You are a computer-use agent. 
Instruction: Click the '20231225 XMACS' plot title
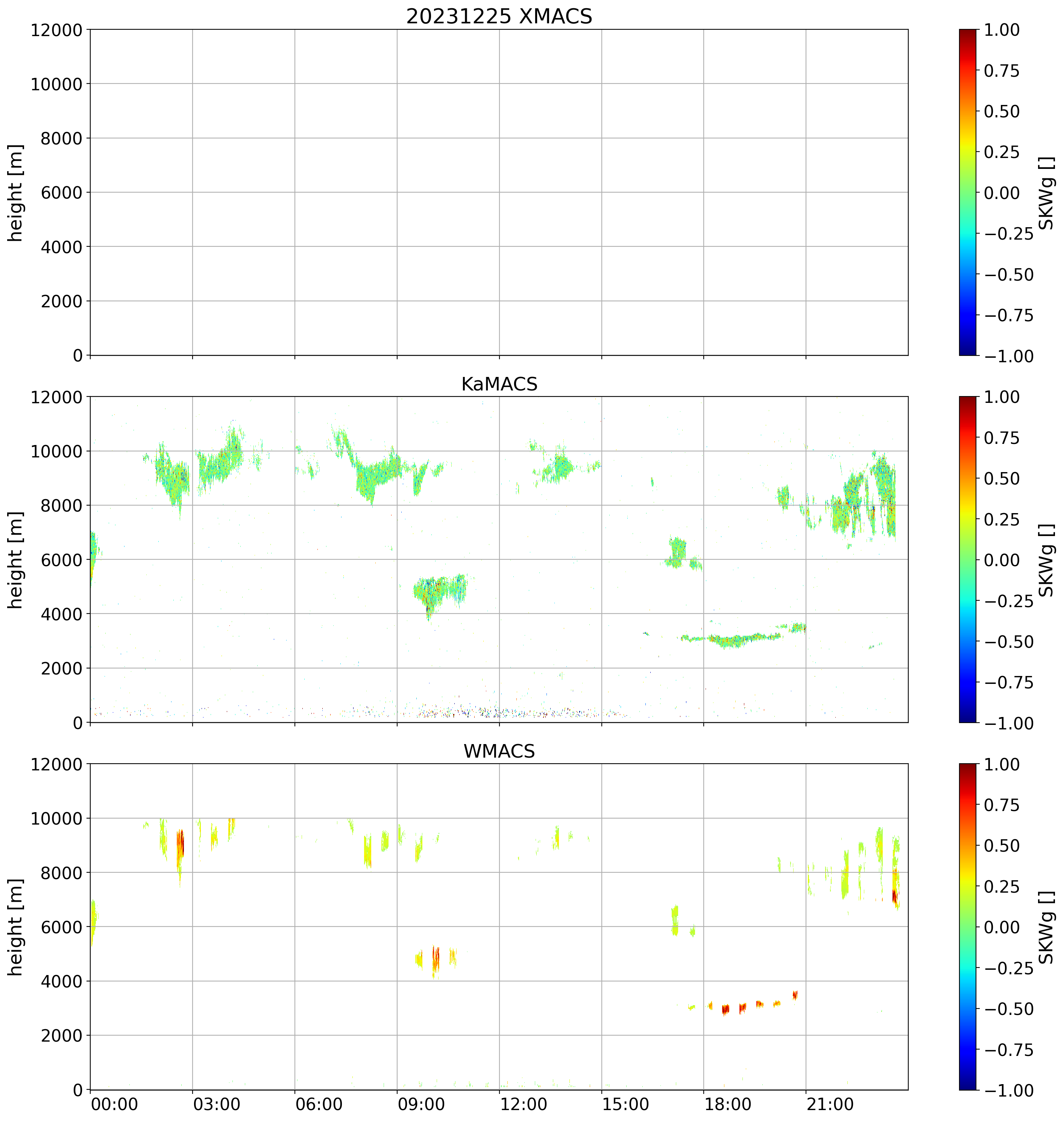click(499, 17)
